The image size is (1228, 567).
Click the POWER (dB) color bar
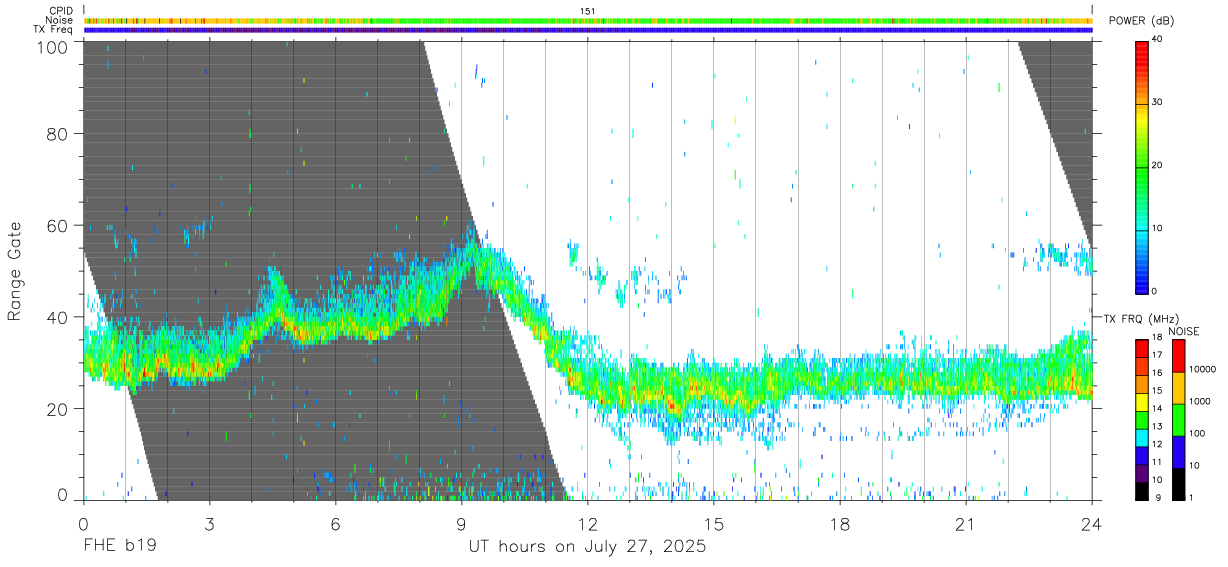pos(1141,166)
